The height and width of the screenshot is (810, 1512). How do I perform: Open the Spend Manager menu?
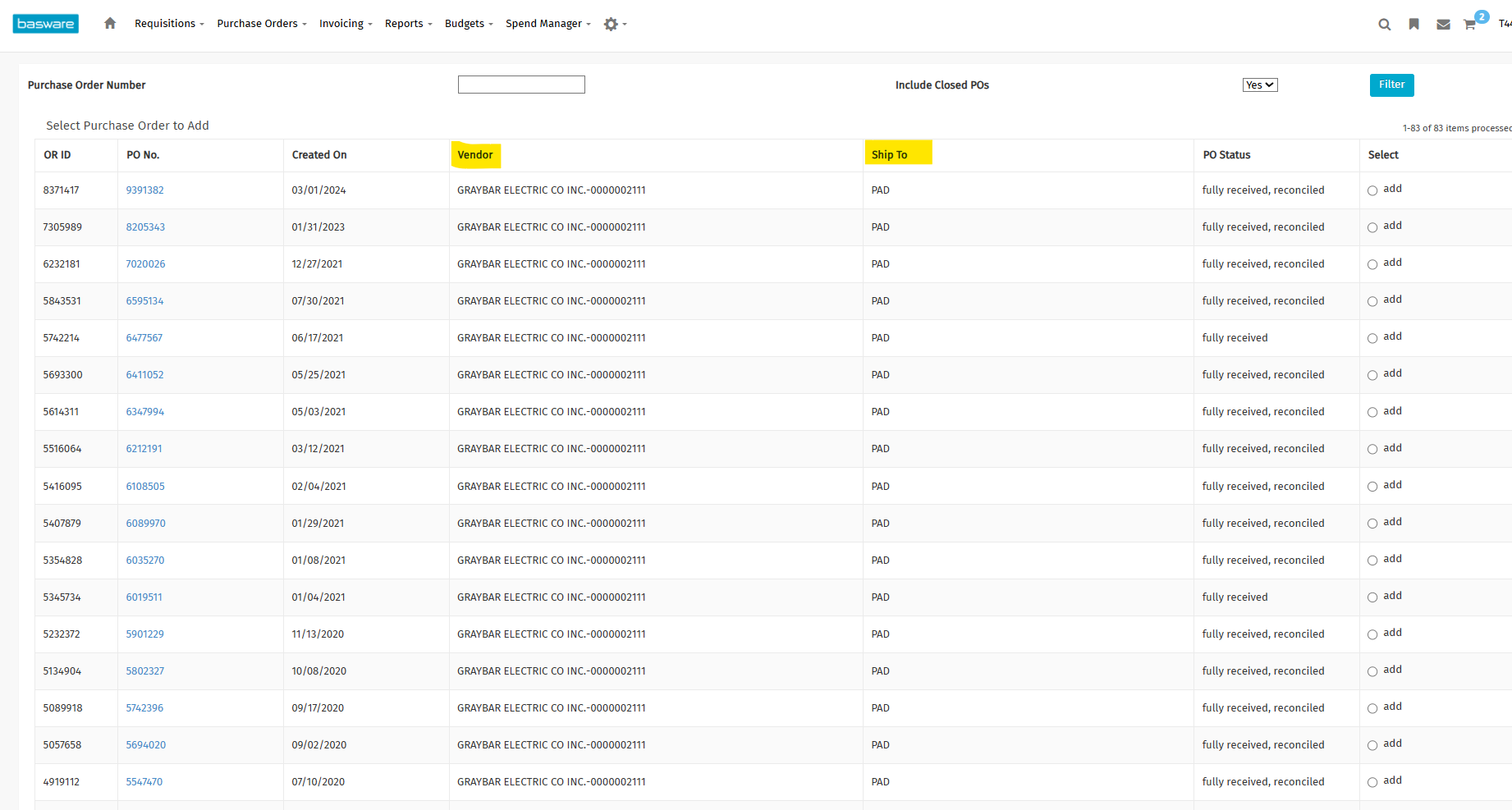coord(548,24)
